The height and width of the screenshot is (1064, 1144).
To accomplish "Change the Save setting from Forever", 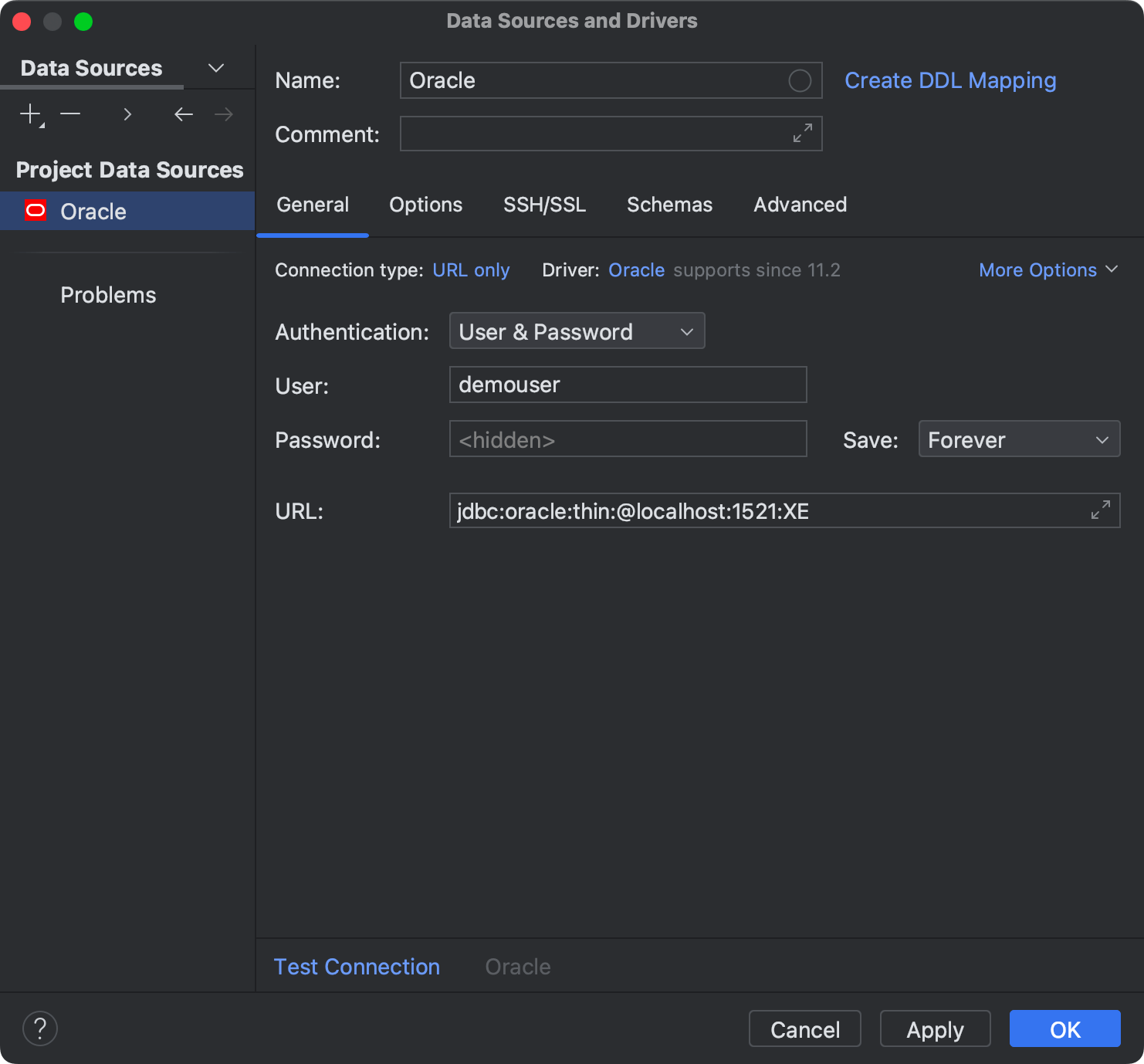I will point(1018,439).
